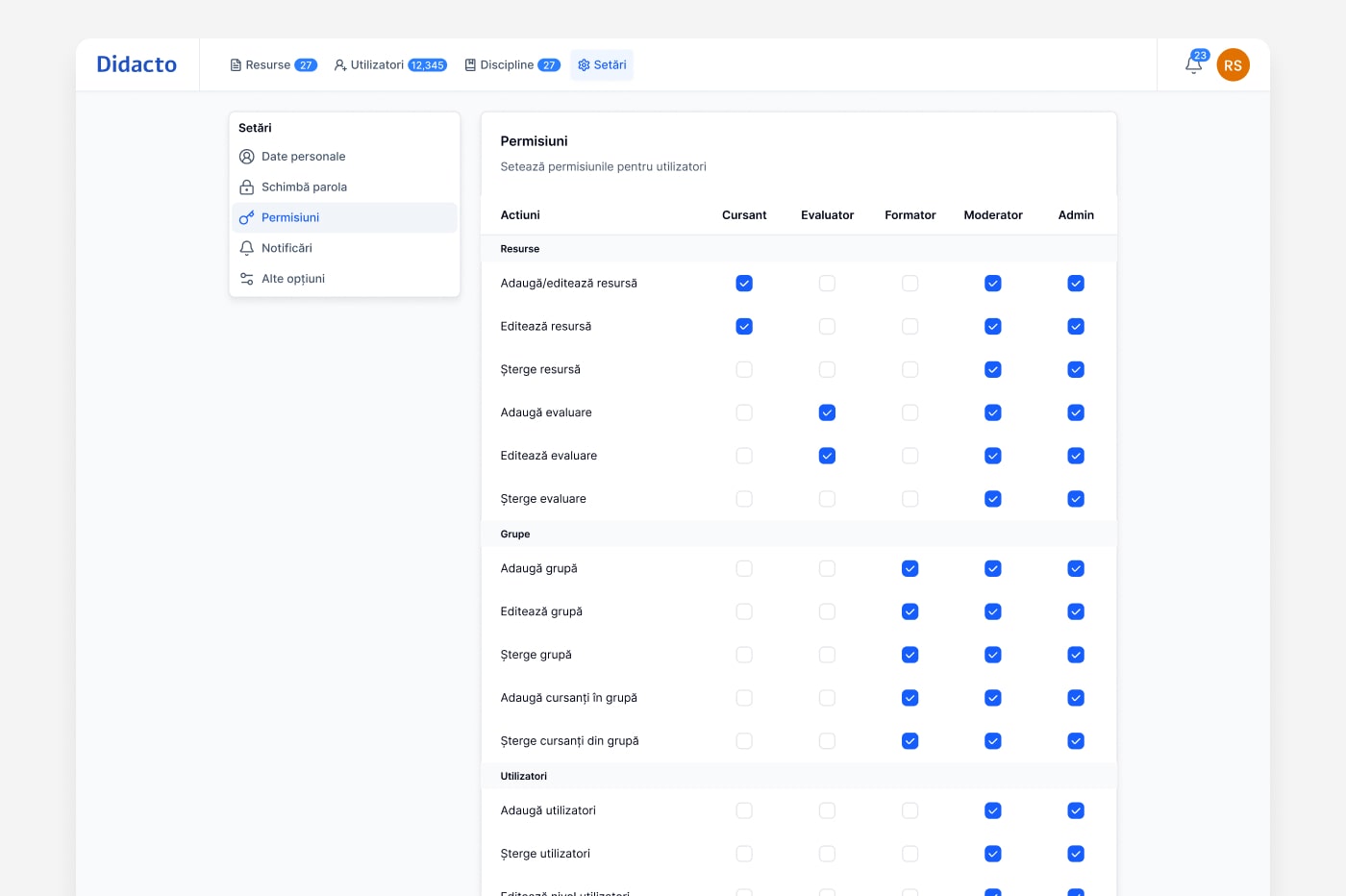Click the Alte opțiuni sliders icon

[247, 279]
